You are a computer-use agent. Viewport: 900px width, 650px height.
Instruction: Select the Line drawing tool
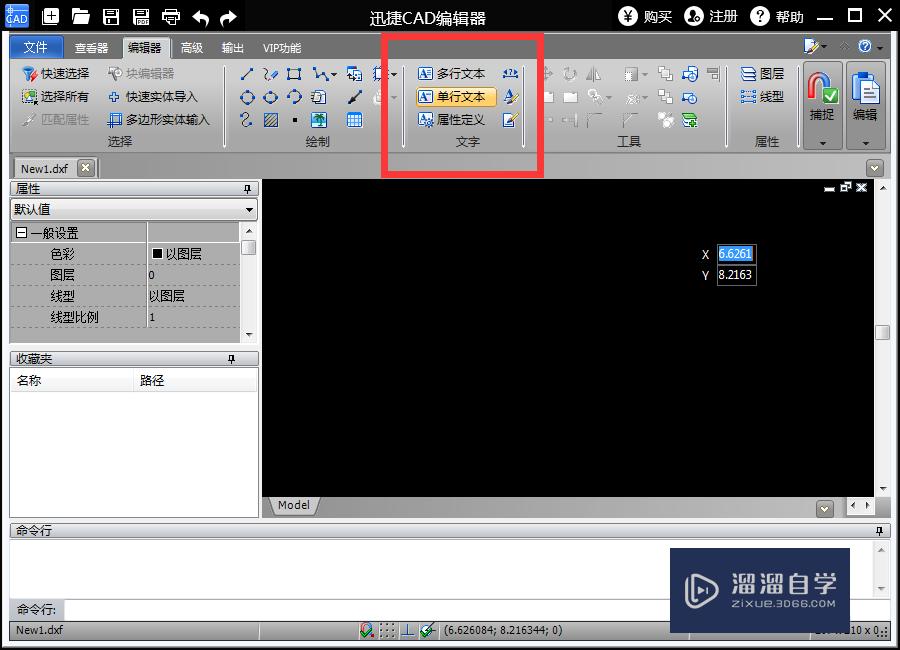tap(247, 73)
